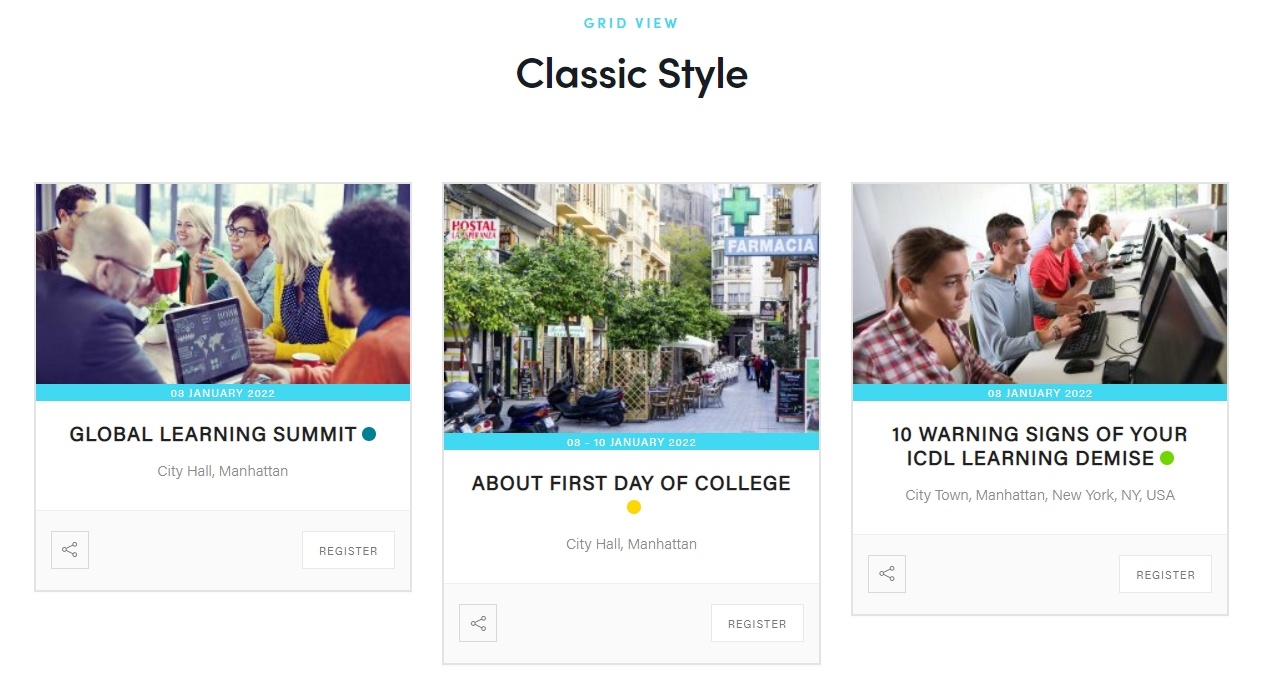Screen dimensions: 1271x682
Task: Click teal dot beside Global Learning Summit
Action: tap(369, 434)
